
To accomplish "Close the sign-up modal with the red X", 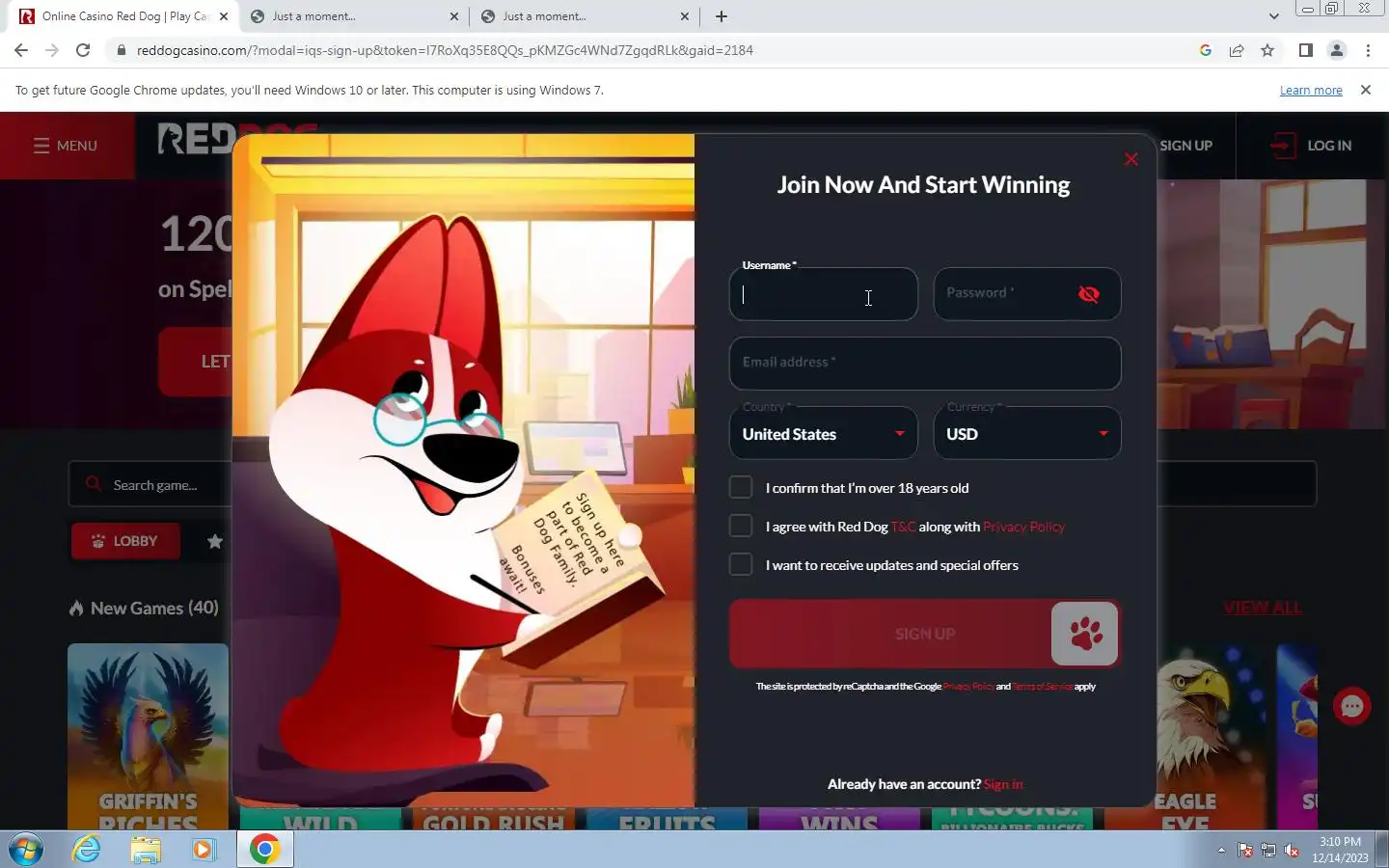I will pos(1131,159).
